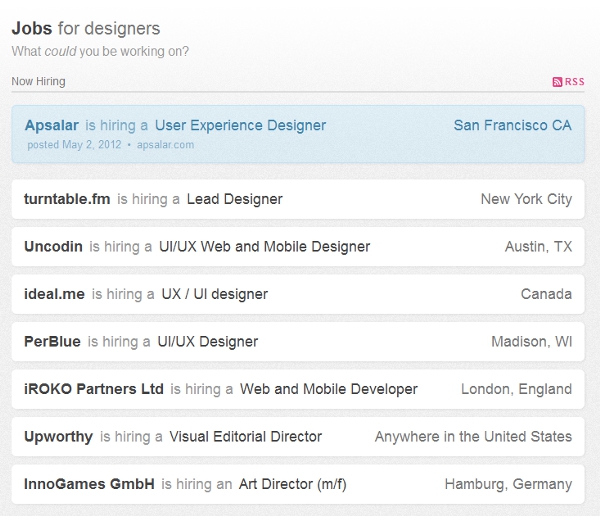Open UI/UX Web and Mobile Designer job
Image resolution: width=600 pixels, height=516 pixels.
264,247
